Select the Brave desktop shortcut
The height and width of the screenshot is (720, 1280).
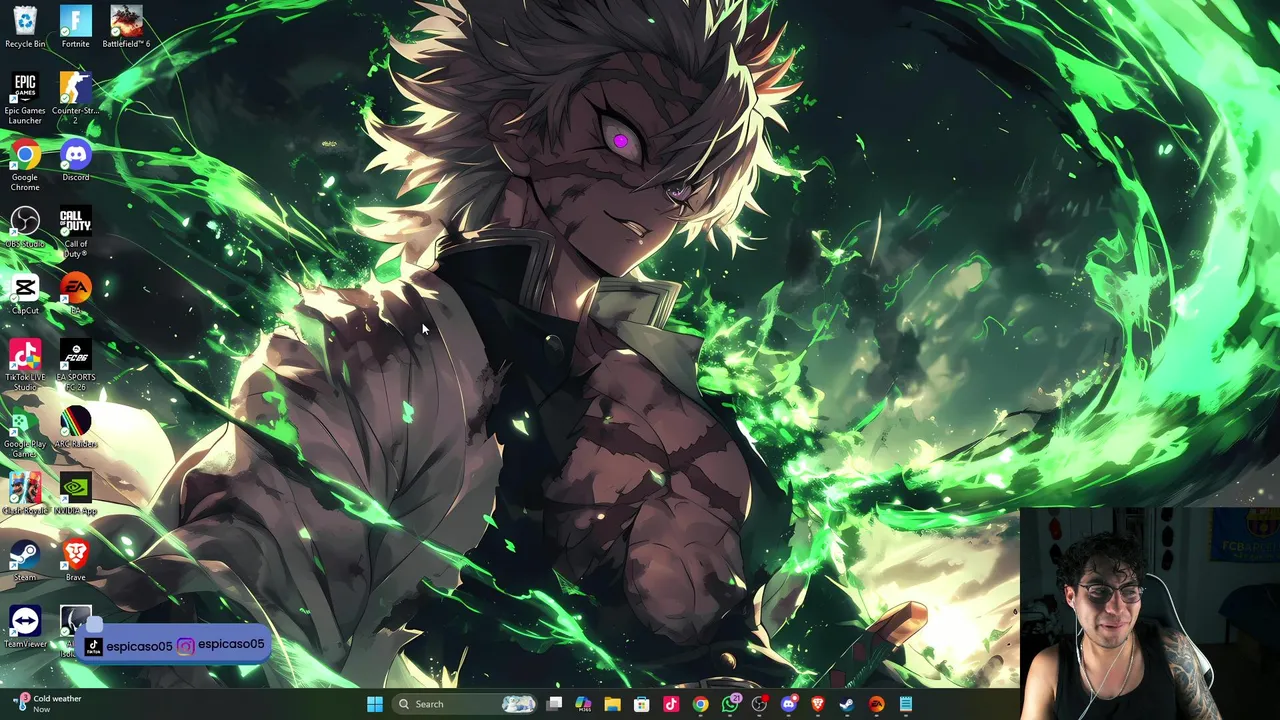[75, 561]
